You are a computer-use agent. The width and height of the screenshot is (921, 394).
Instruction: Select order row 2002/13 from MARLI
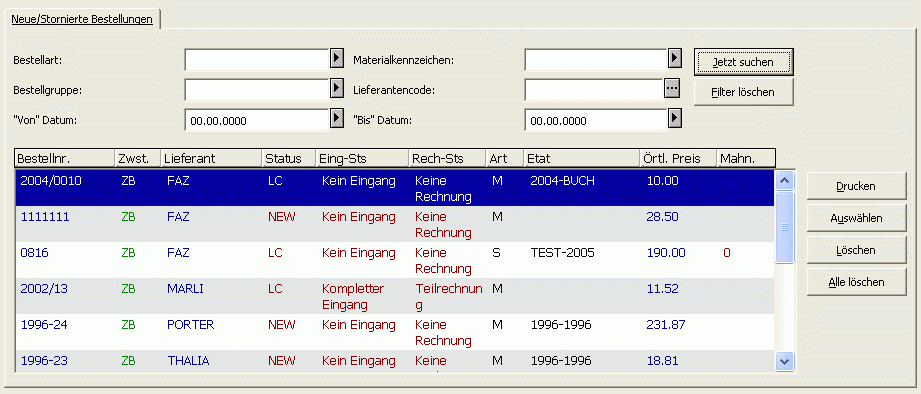pyautogui.click(x=395, y=297)
